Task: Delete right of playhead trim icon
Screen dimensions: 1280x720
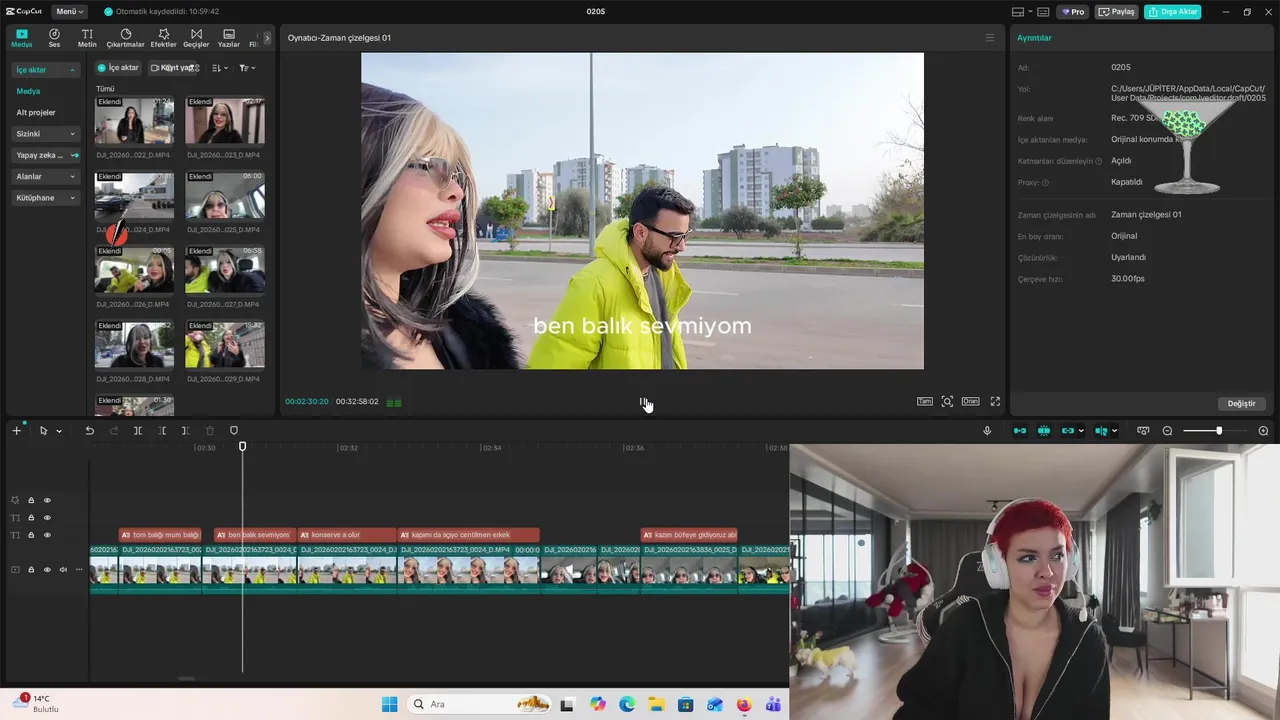Action: click(x=185, y=431)
